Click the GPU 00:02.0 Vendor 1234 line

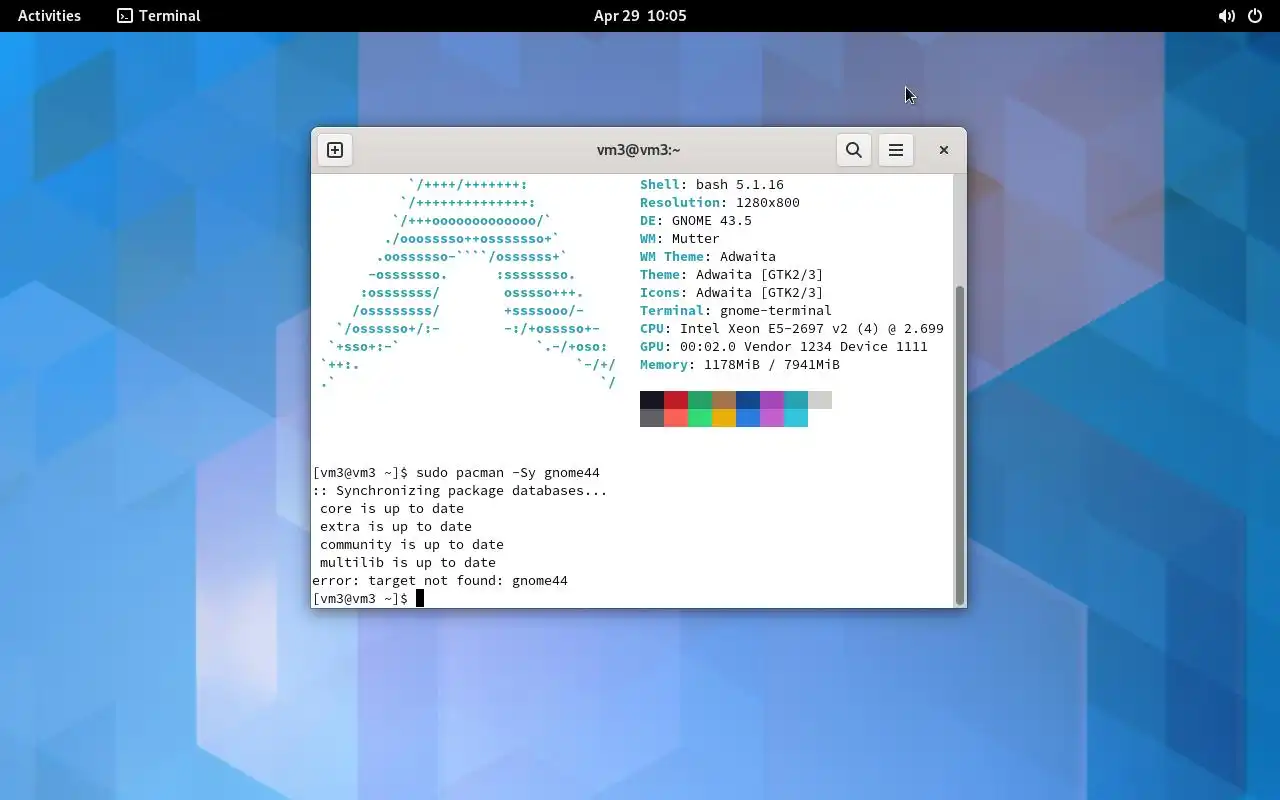[784, 347]
